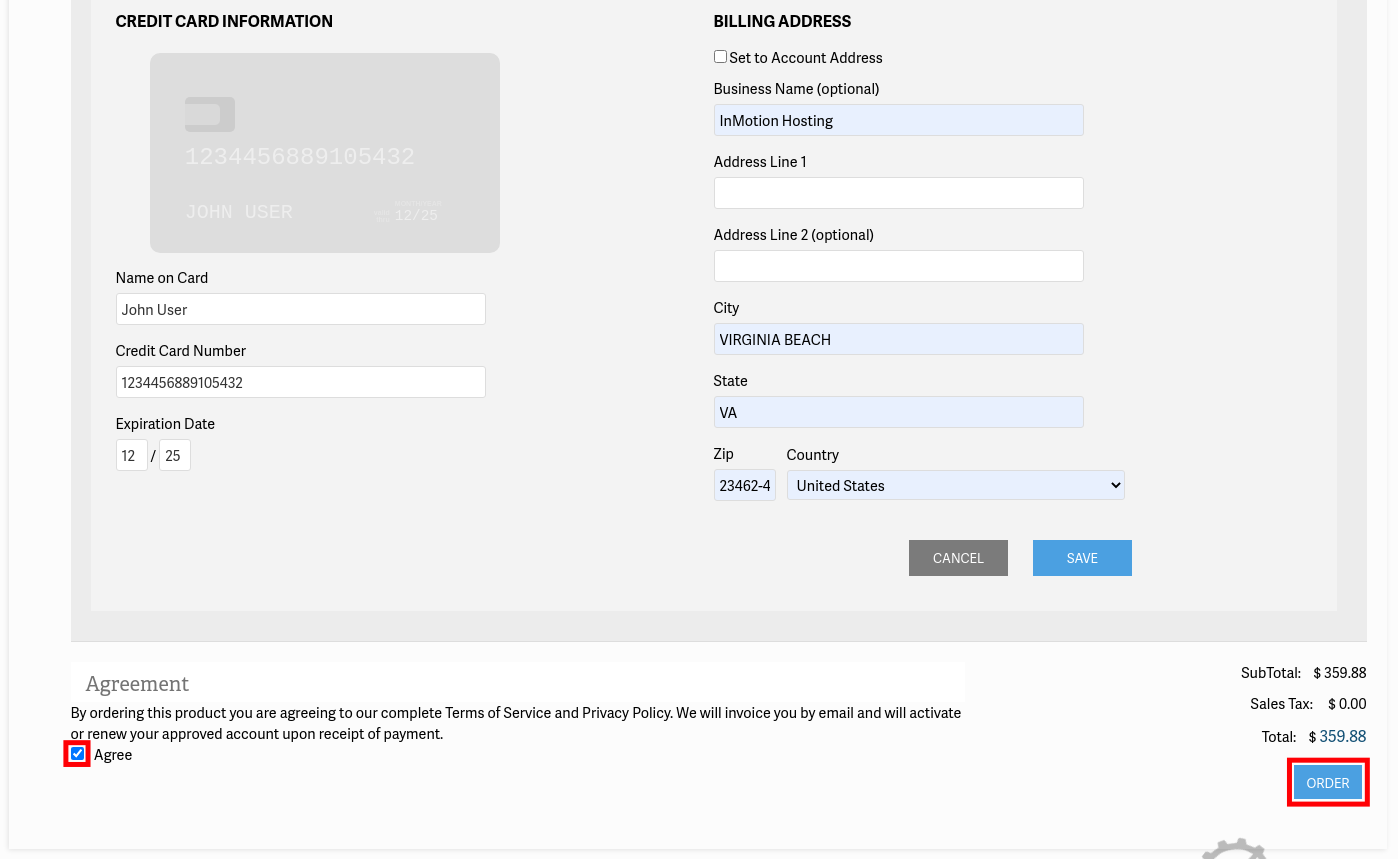Open the Country dropdown

(955, 486)
